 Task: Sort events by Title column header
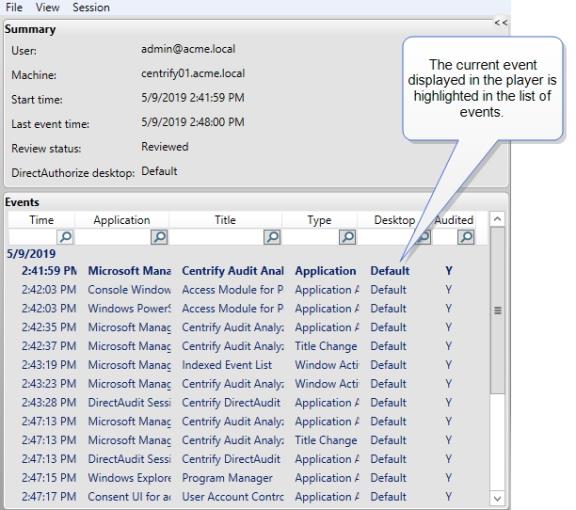click(225, 220)
